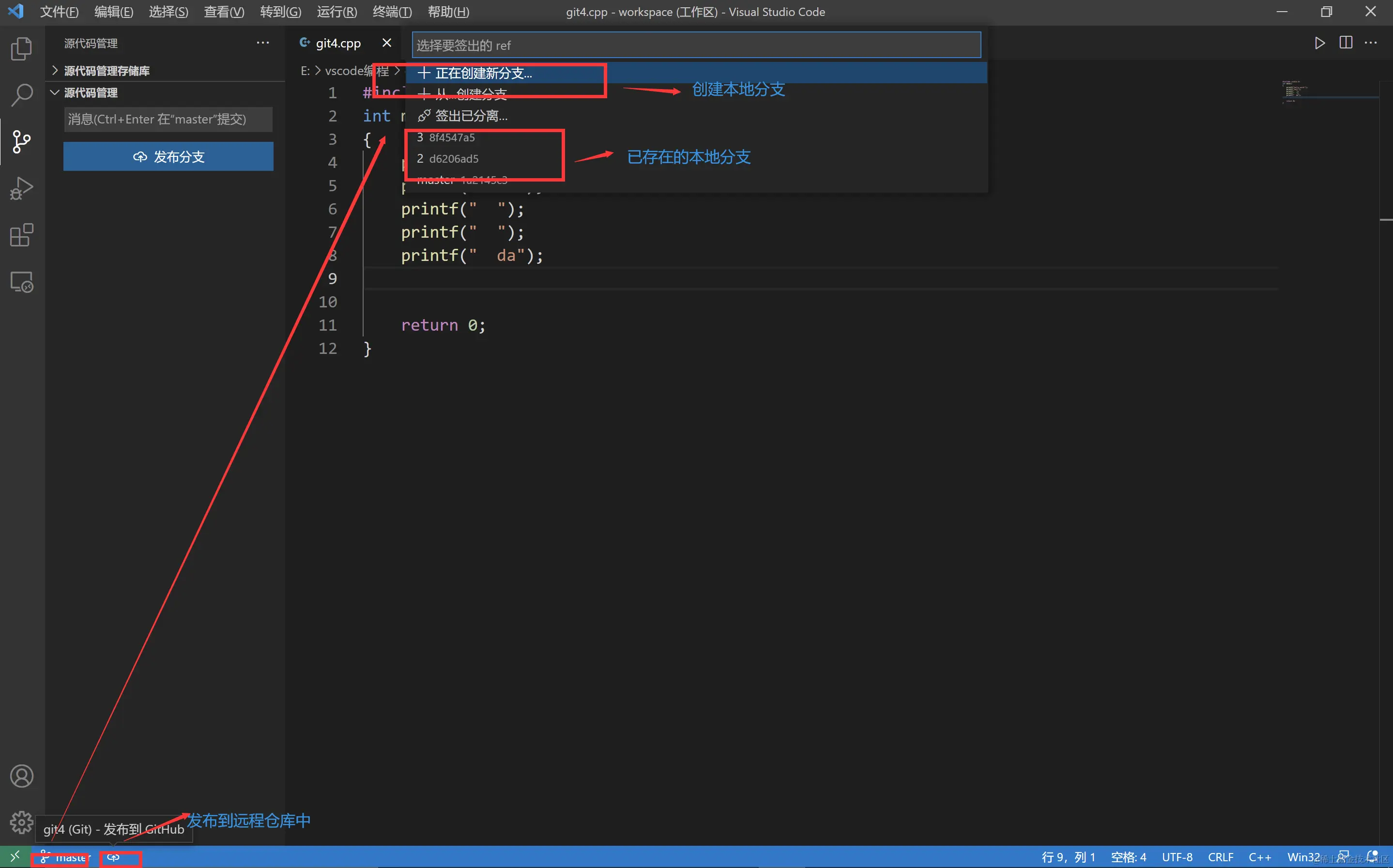
Task: Open the Extensions view icon
Action: click(x=22, y=235)
